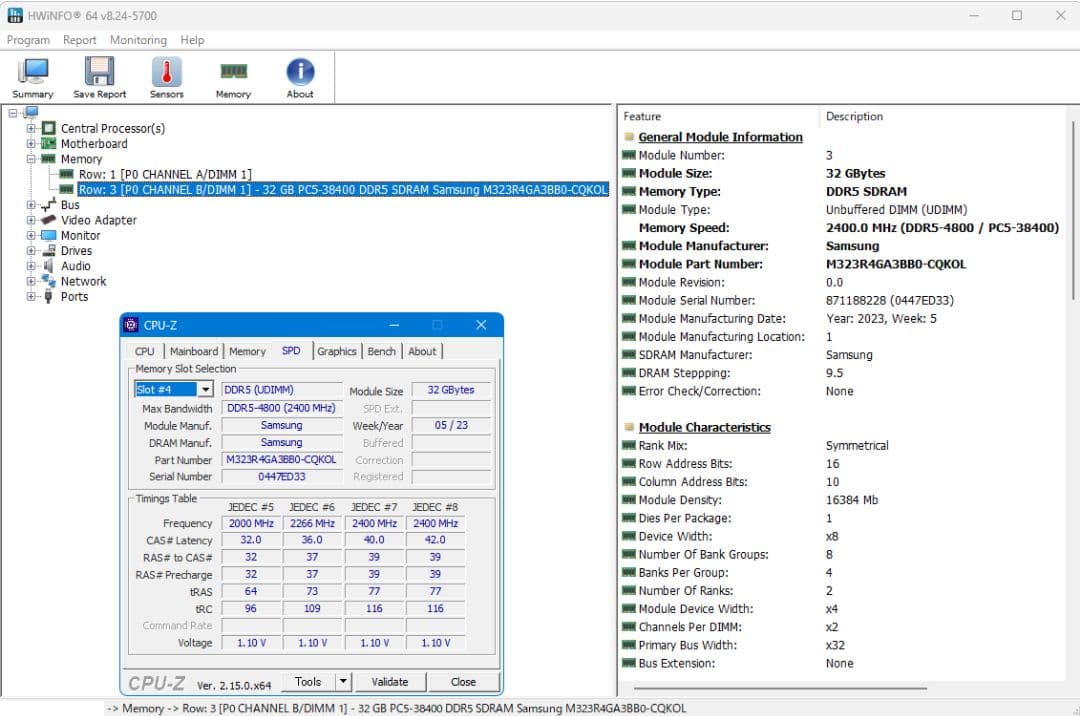Switch to the Mainboard tab in CPU-Z
Image resolution: width=1080 pixels, height=716 pixels.
(193, 351)
